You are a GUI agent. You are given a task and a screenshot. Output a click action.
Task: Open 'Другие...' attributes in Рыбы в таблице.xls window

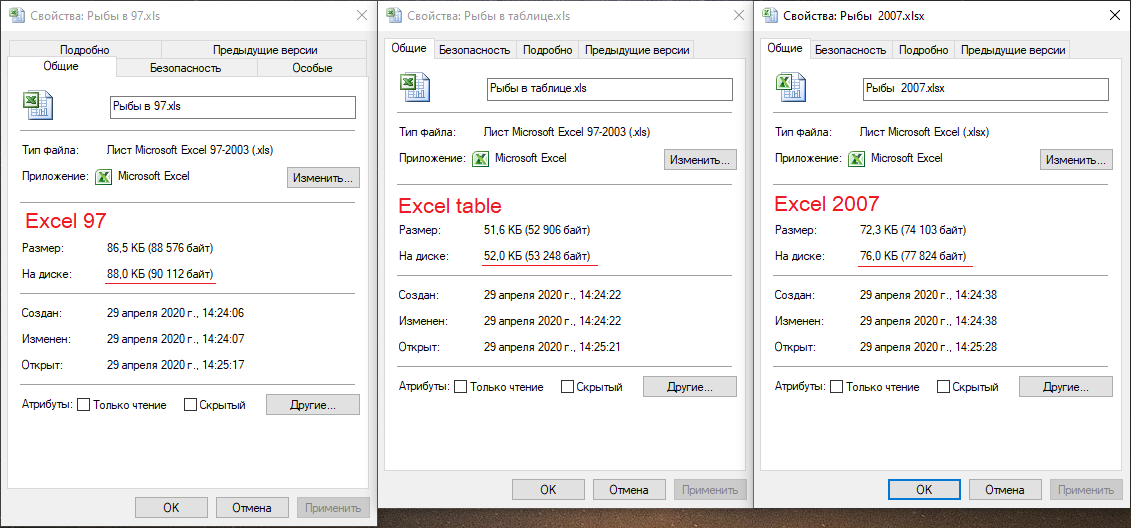point(689,387)
